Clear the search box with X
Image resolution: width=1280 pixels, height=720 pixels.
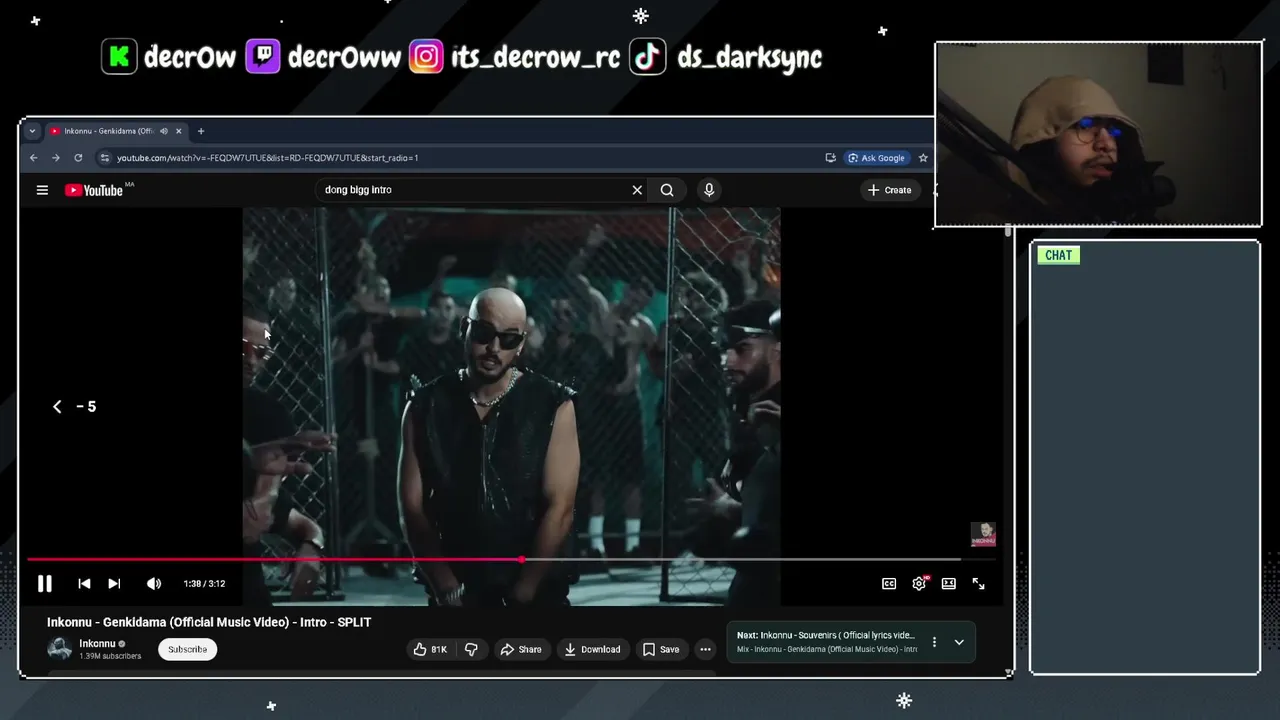tap(637, 190)
